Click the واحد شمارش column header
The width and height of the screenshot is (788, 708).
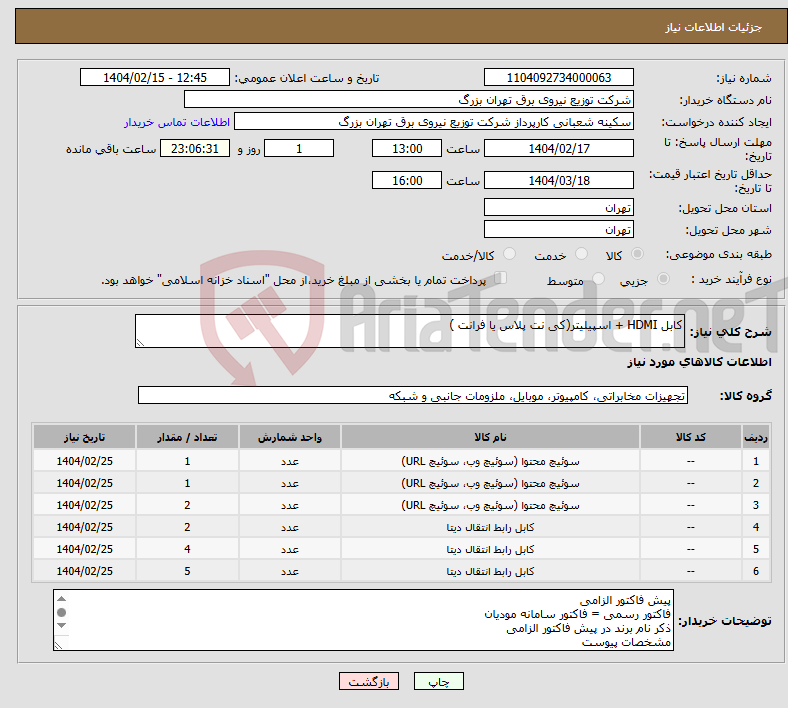[289, 437]
